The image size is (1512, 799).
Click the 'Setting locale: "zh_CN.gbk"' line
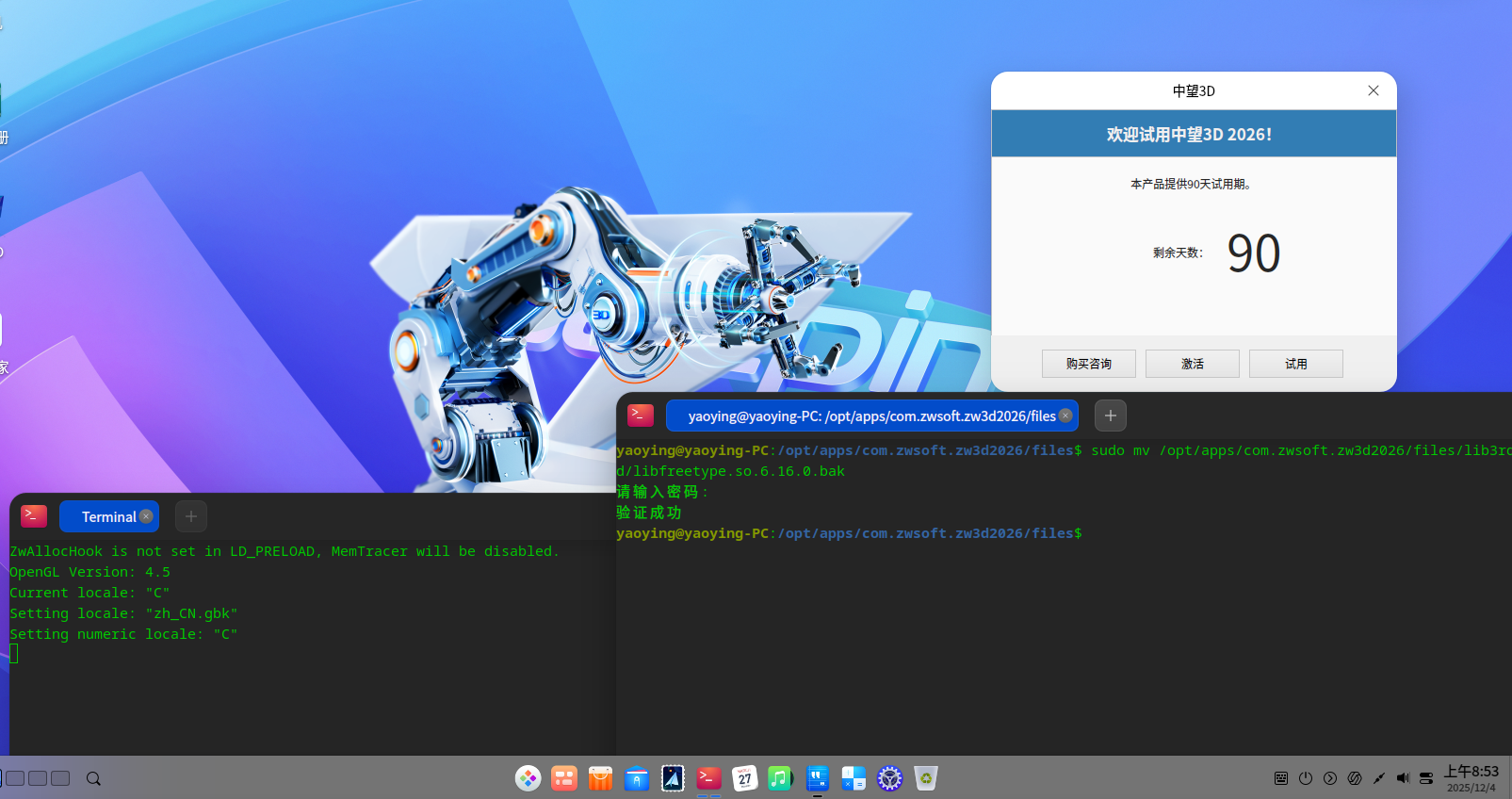point(123,613)
